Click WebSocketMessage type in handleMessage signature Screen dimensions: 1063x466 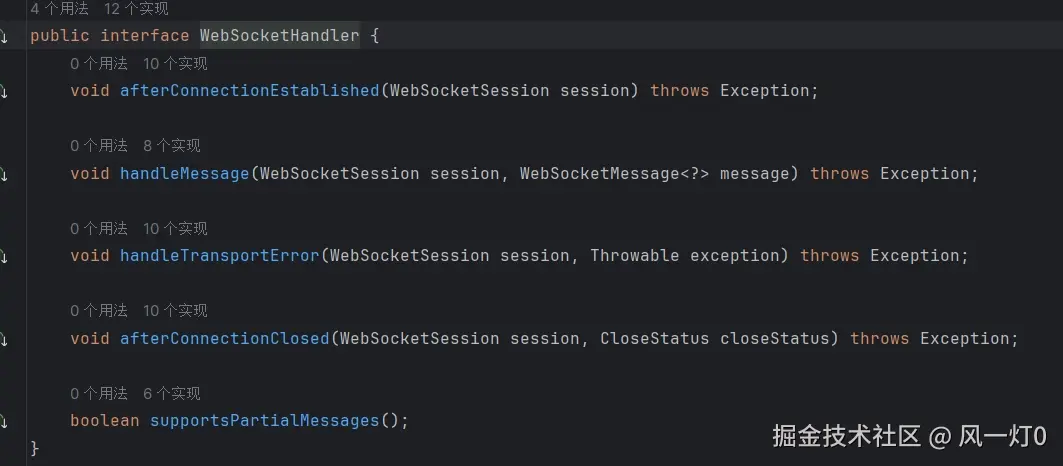point(600,174)
